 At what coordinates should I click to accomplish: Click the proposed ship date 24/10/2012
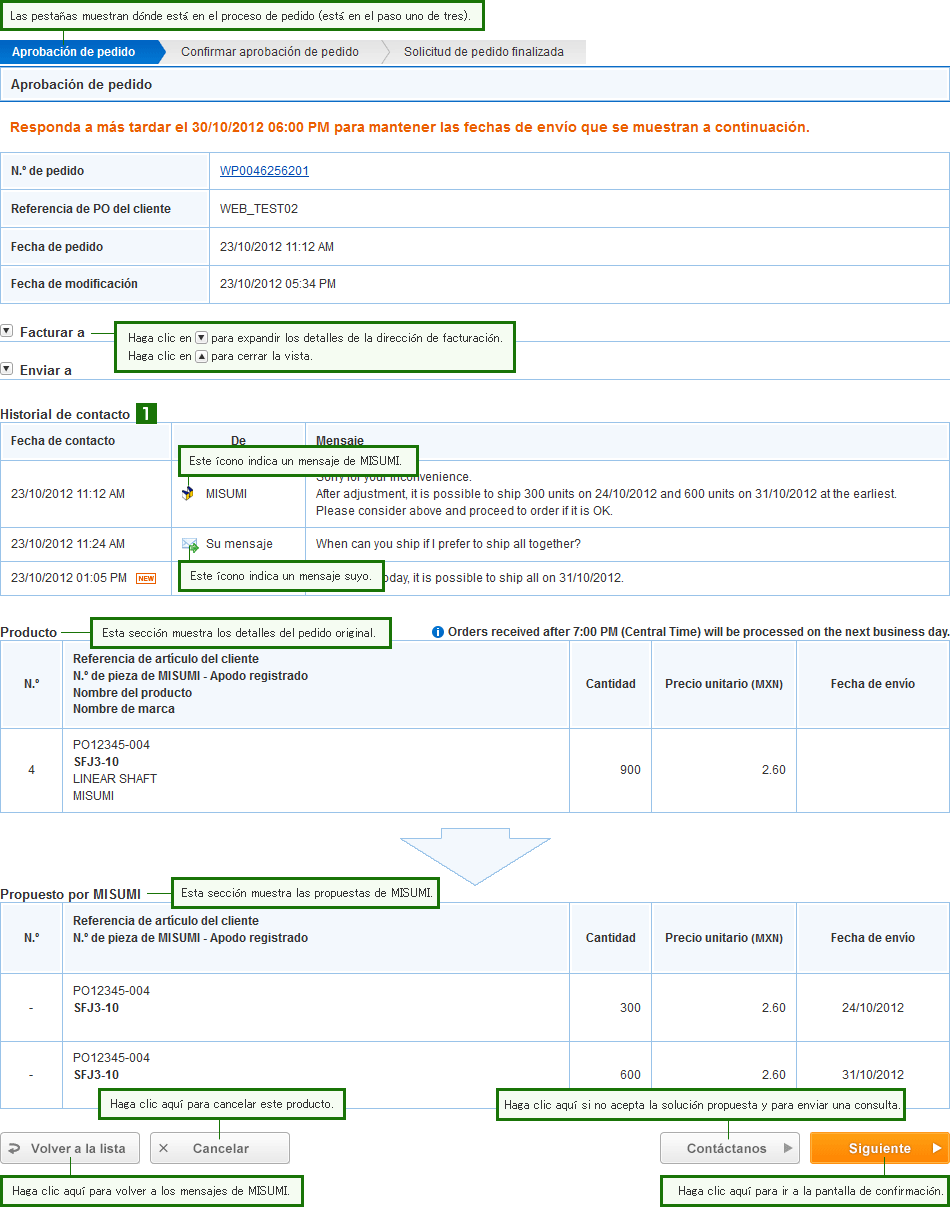(x=873, y=1008)
